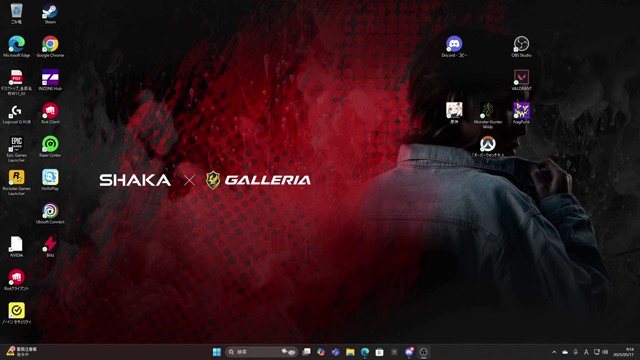Select the Logicool G HUB icon

pyautogui.click(x=16, y=113)
